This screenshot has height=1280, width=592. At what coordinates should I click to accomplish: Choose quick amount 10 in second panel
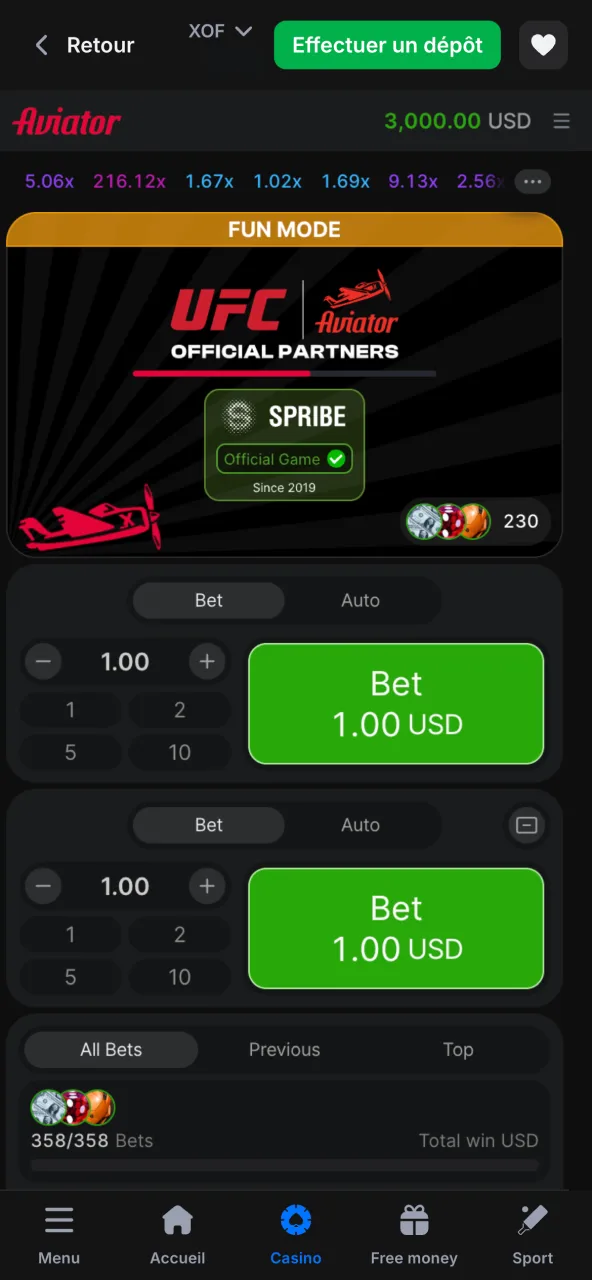(180, 976)
